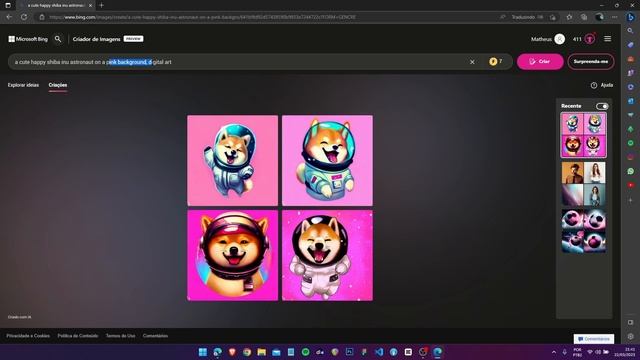Open Política de Conteúdo link

[78, 336]
